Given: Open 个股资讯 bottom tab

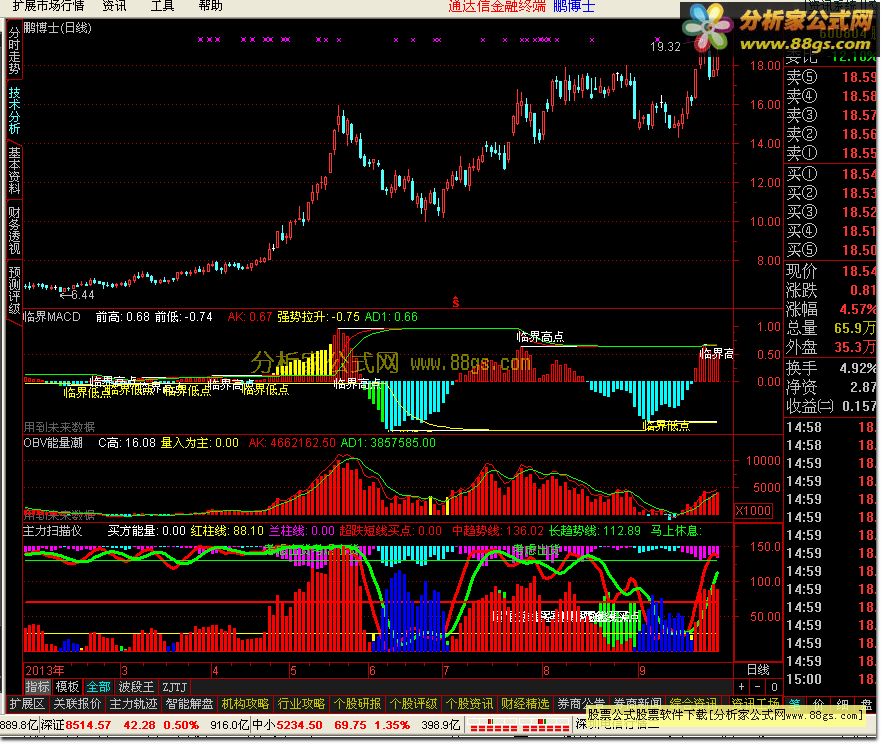Looking at the screenshot, I should coord(469,704).
